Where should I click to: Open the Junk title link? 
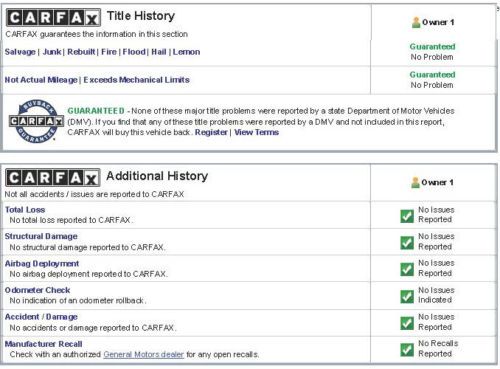[52, 52]
